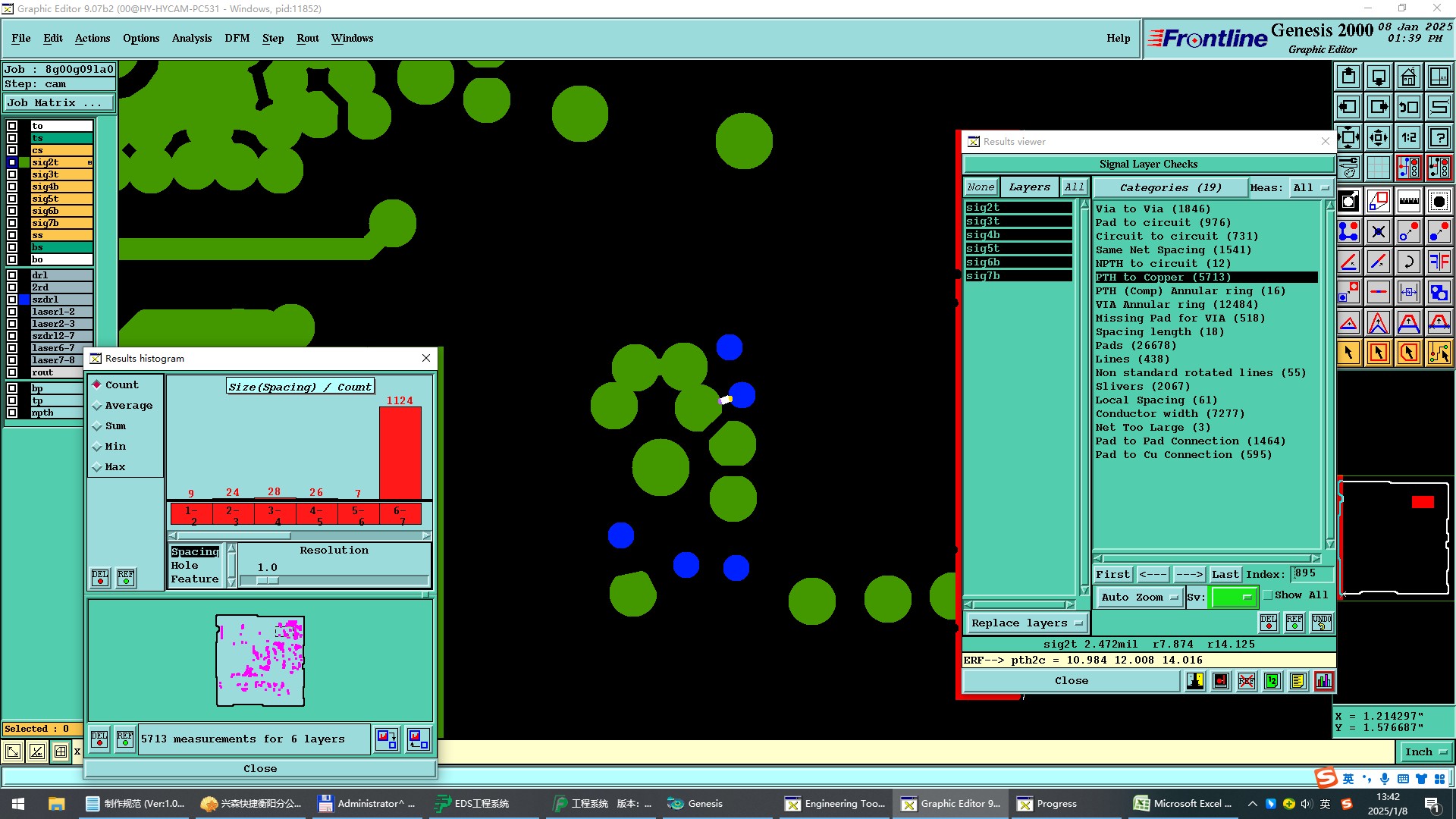Click the rotate feature tool icon
Viewport: 1456px width, 819px height.
click(1408, 262)
